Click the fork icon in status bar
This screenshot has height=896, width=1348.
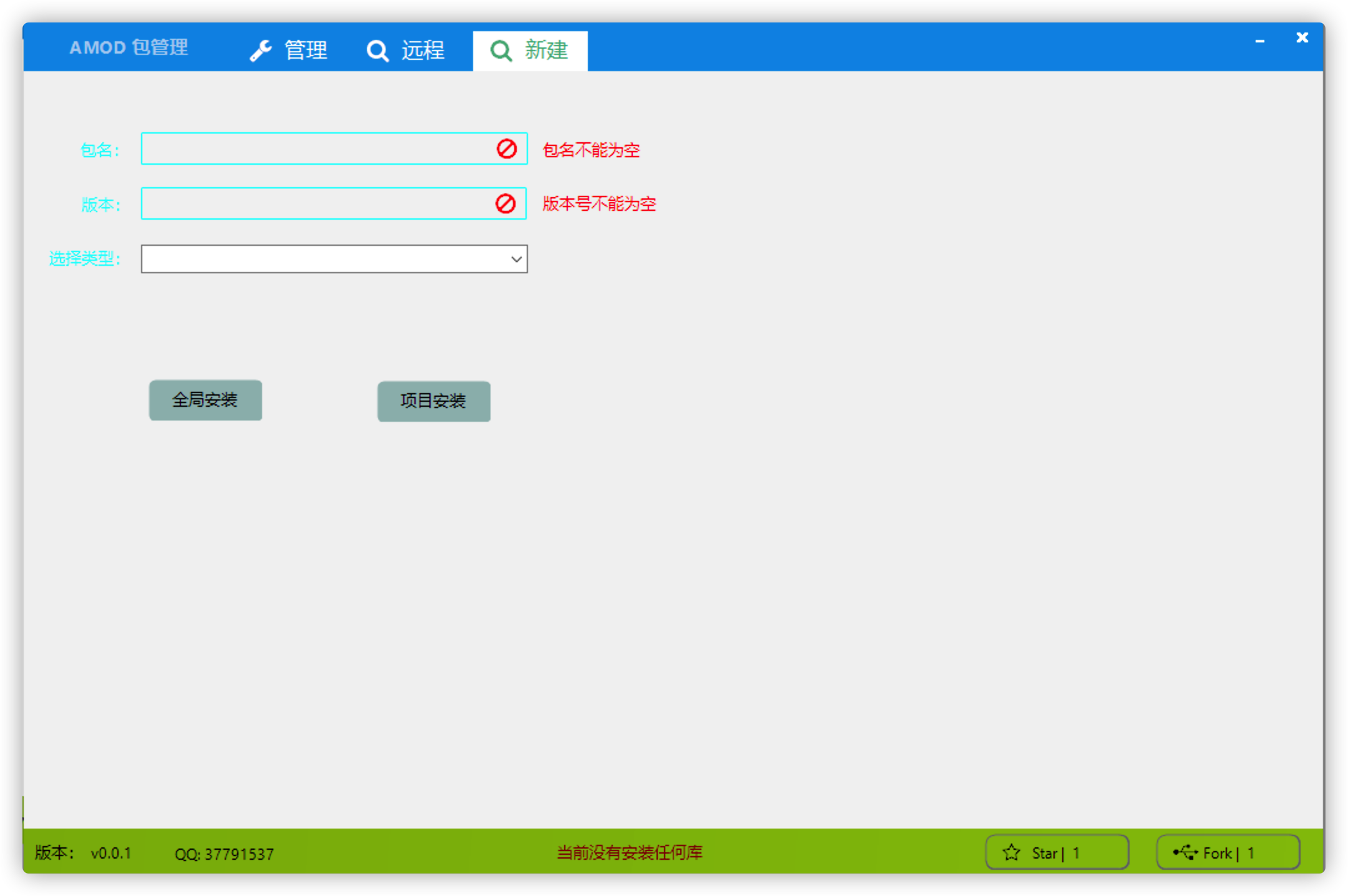pos(1185,852)
